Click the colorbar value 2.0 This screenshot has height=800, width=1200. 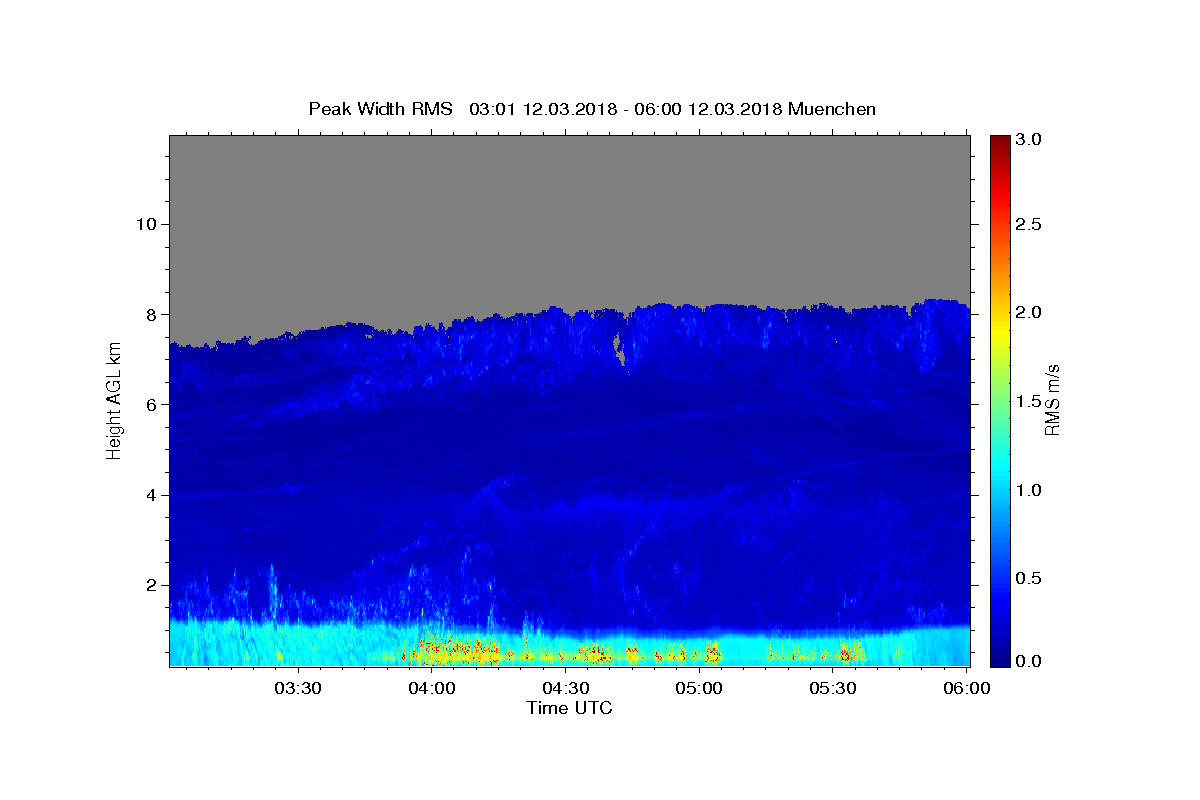[1029, 312]
